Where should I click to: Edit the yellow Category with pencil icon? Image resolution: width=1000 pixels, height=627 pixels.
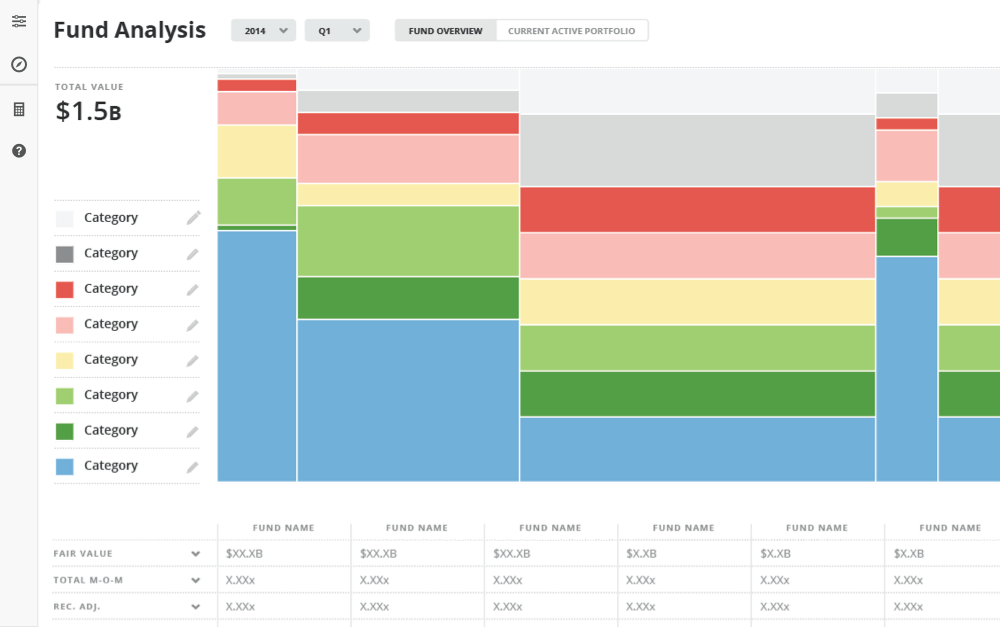click(193, 360)
